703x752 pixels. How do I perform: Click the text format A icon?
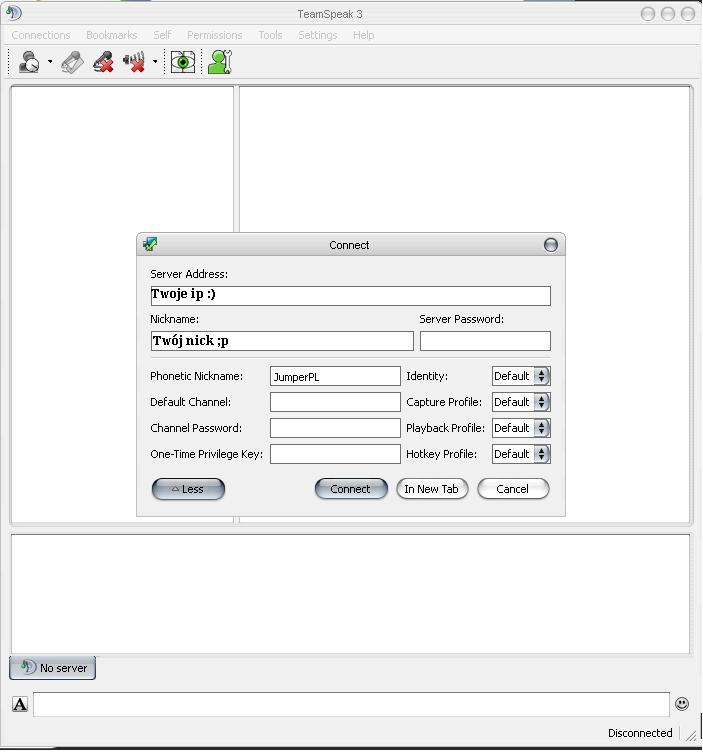coord(20,704)
